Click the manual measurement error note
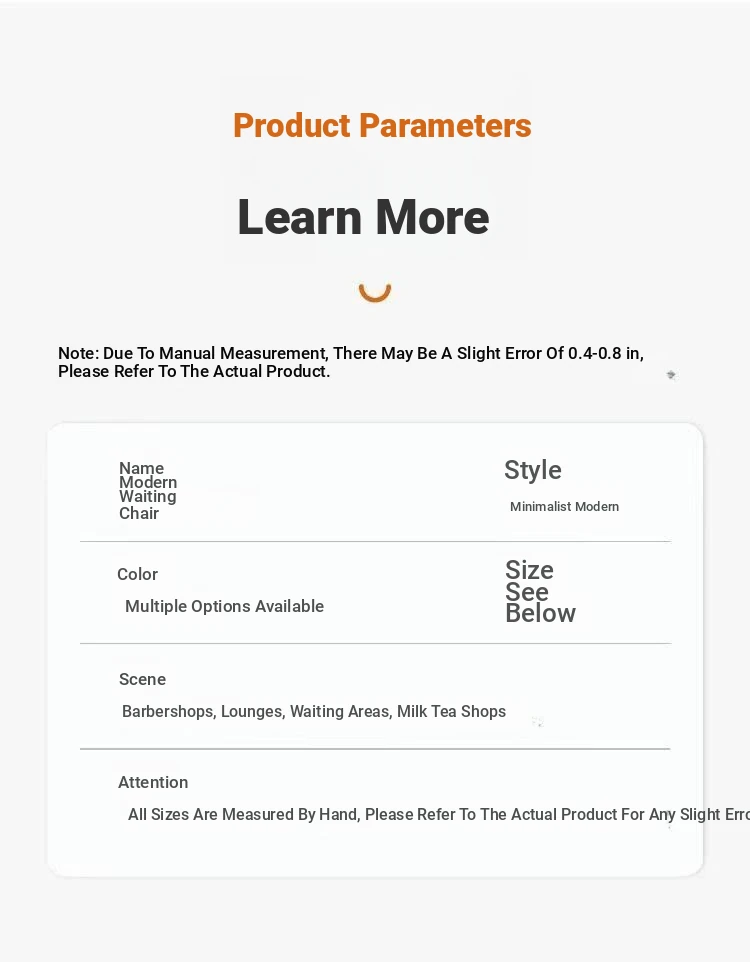750x962 pixels. pos(350,362)
